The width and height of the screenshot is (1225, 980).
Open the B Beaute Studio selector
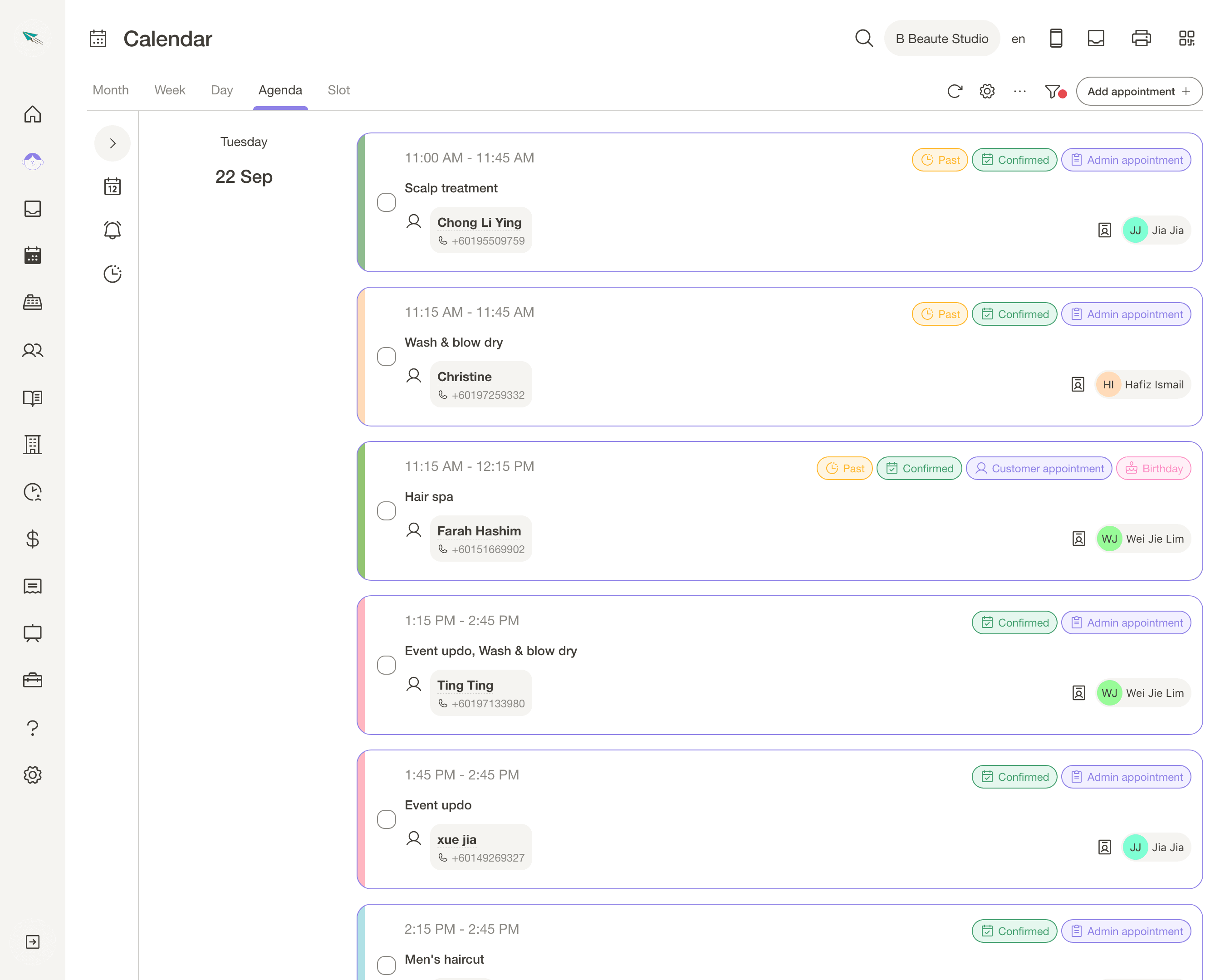(941, 39)
